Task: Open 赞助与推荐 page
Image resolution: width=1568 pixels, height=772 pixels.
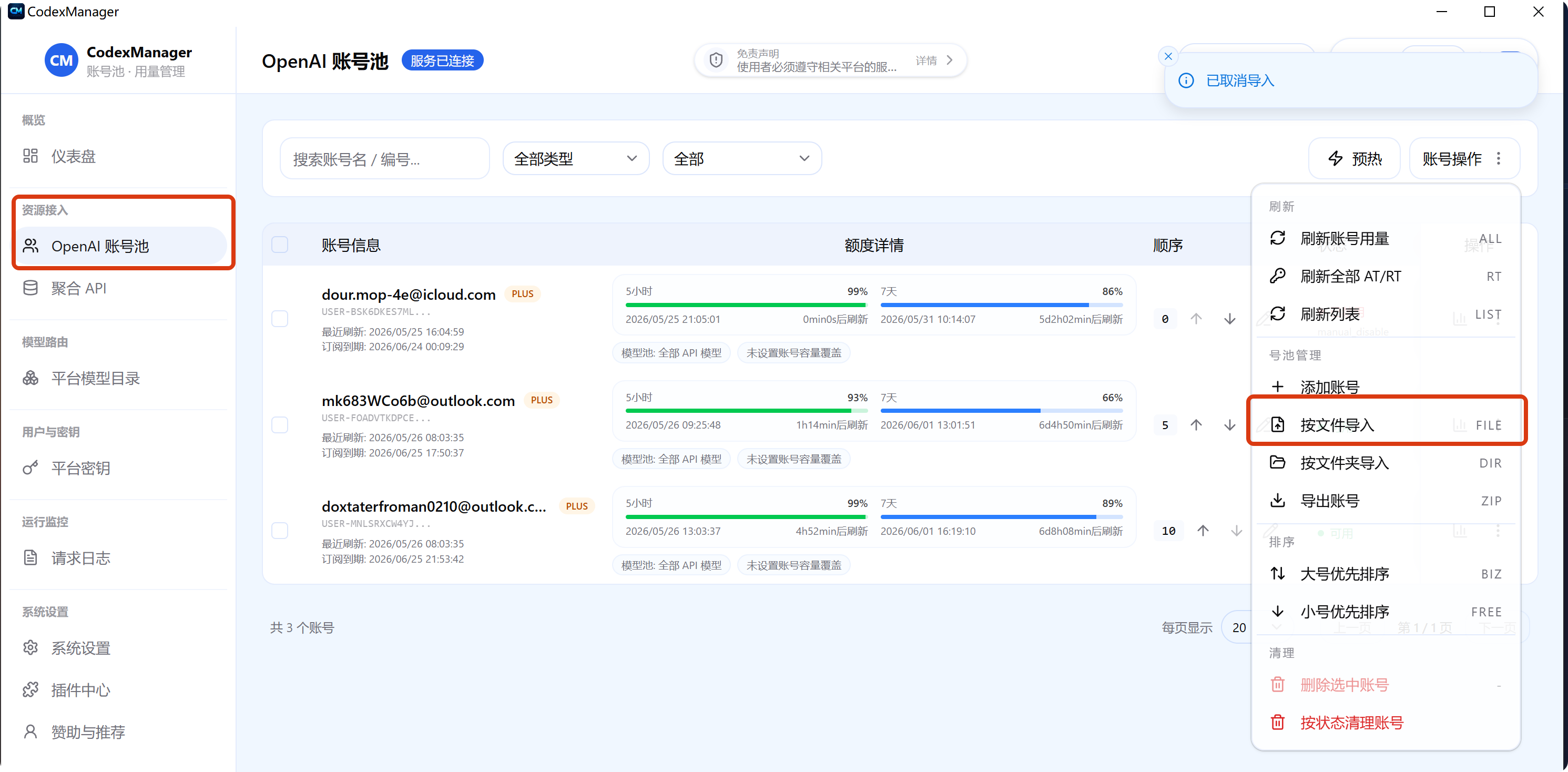Action: tap(119, 731)
